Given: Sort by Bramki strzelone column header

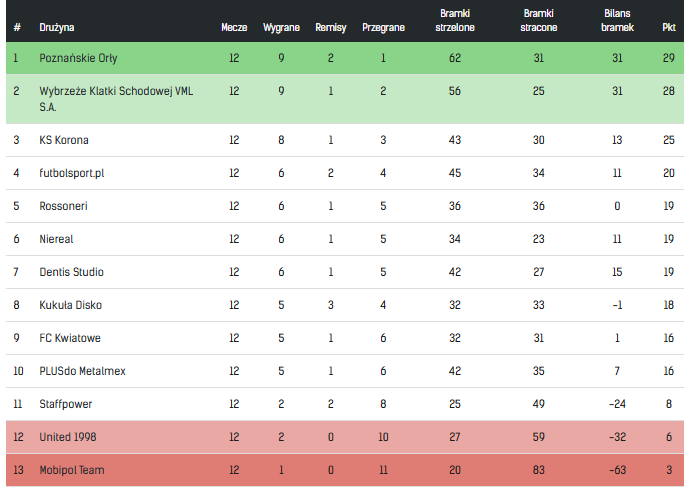Looking at the screenshot, I should [455, 21].
